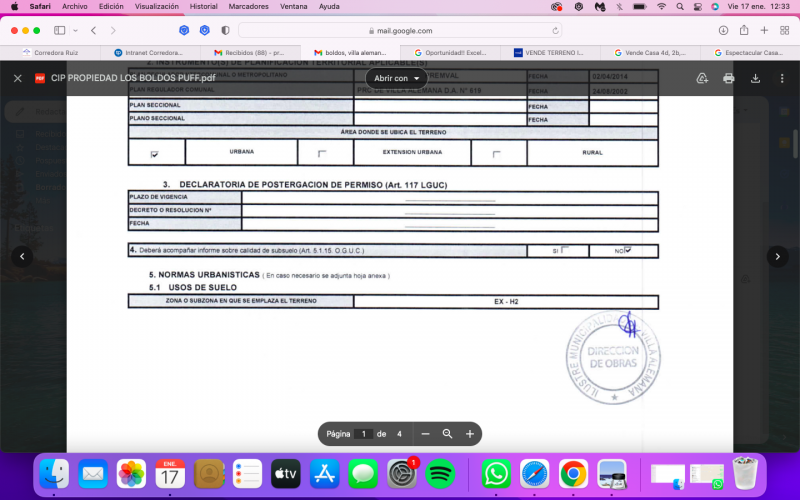Go forward in Safari history
This screenshot has height=500, width=800.
113,31
